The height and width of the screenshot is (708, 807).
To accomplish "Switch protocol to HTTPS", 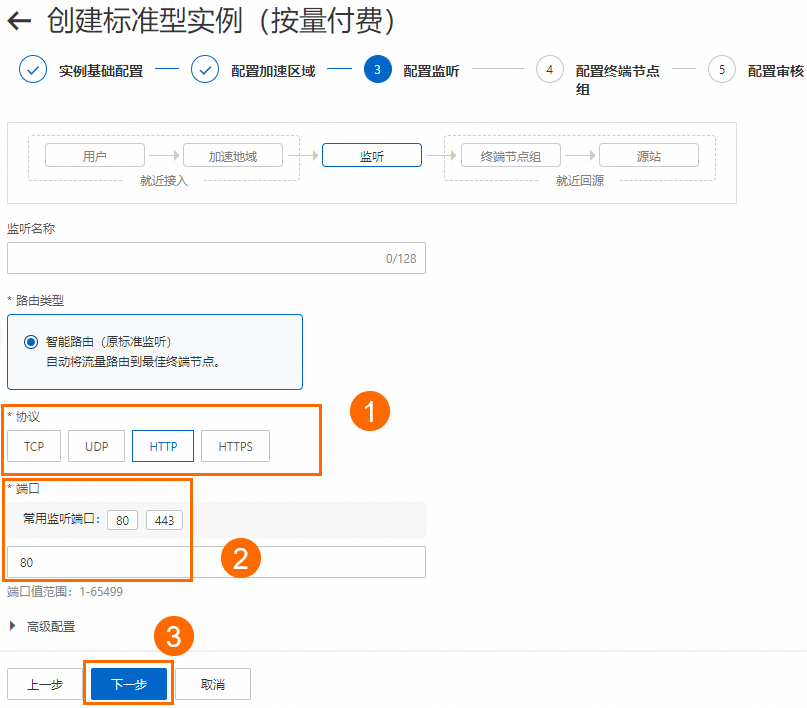I will pos(234,447).
